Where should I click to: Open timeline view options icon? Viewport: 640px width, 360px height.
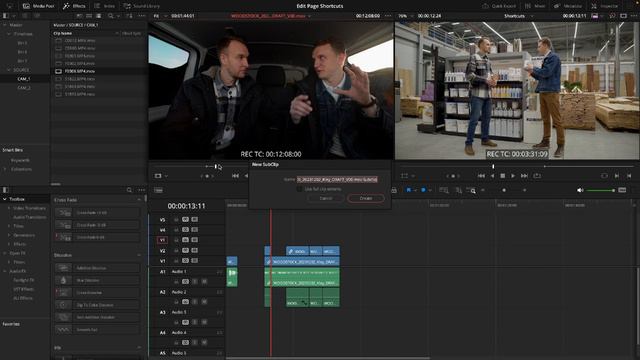click(x=158, y=190)
